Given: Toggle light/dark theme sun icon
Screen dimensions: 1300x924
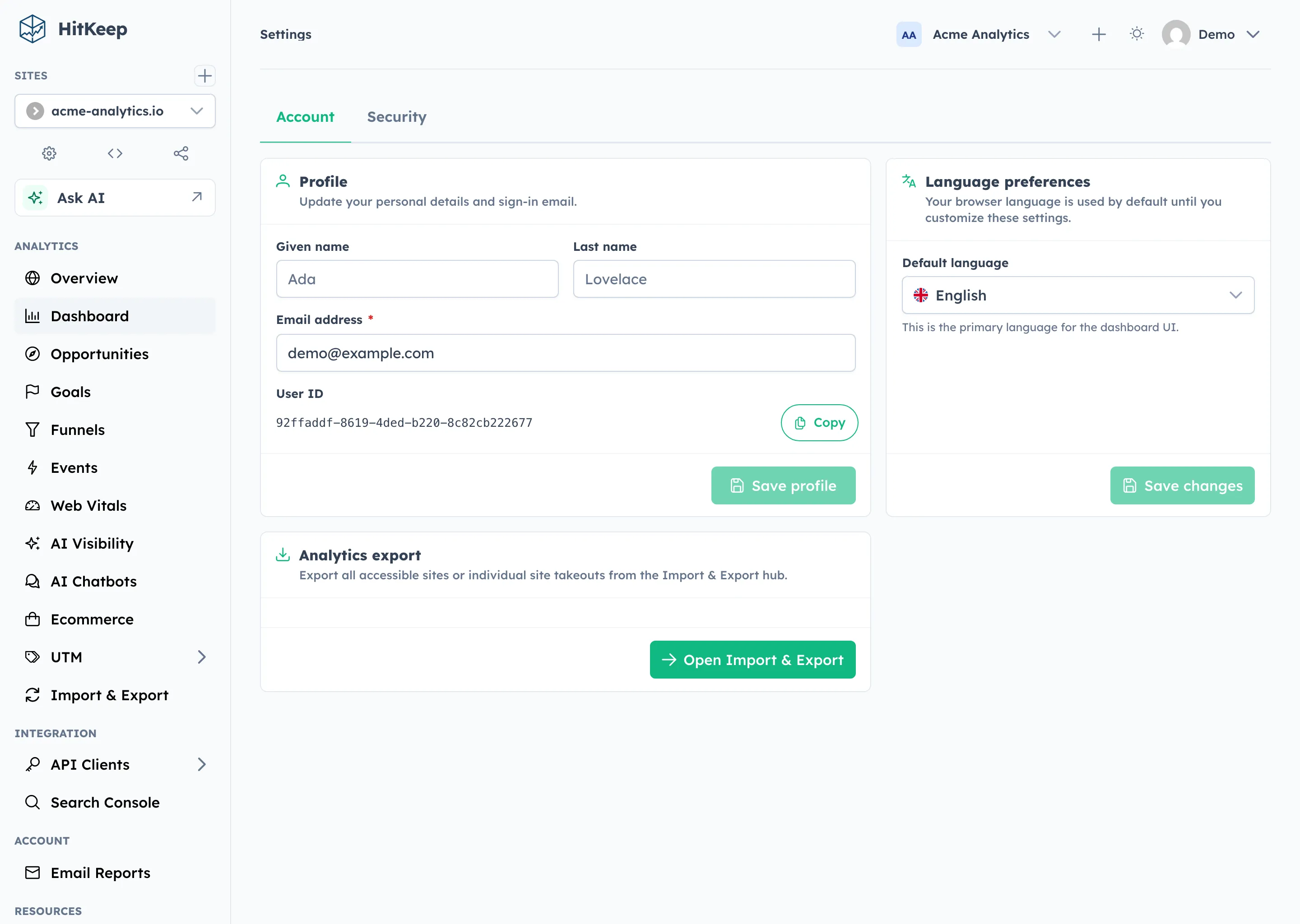Looking at the screenshot, I should 1137,34.
